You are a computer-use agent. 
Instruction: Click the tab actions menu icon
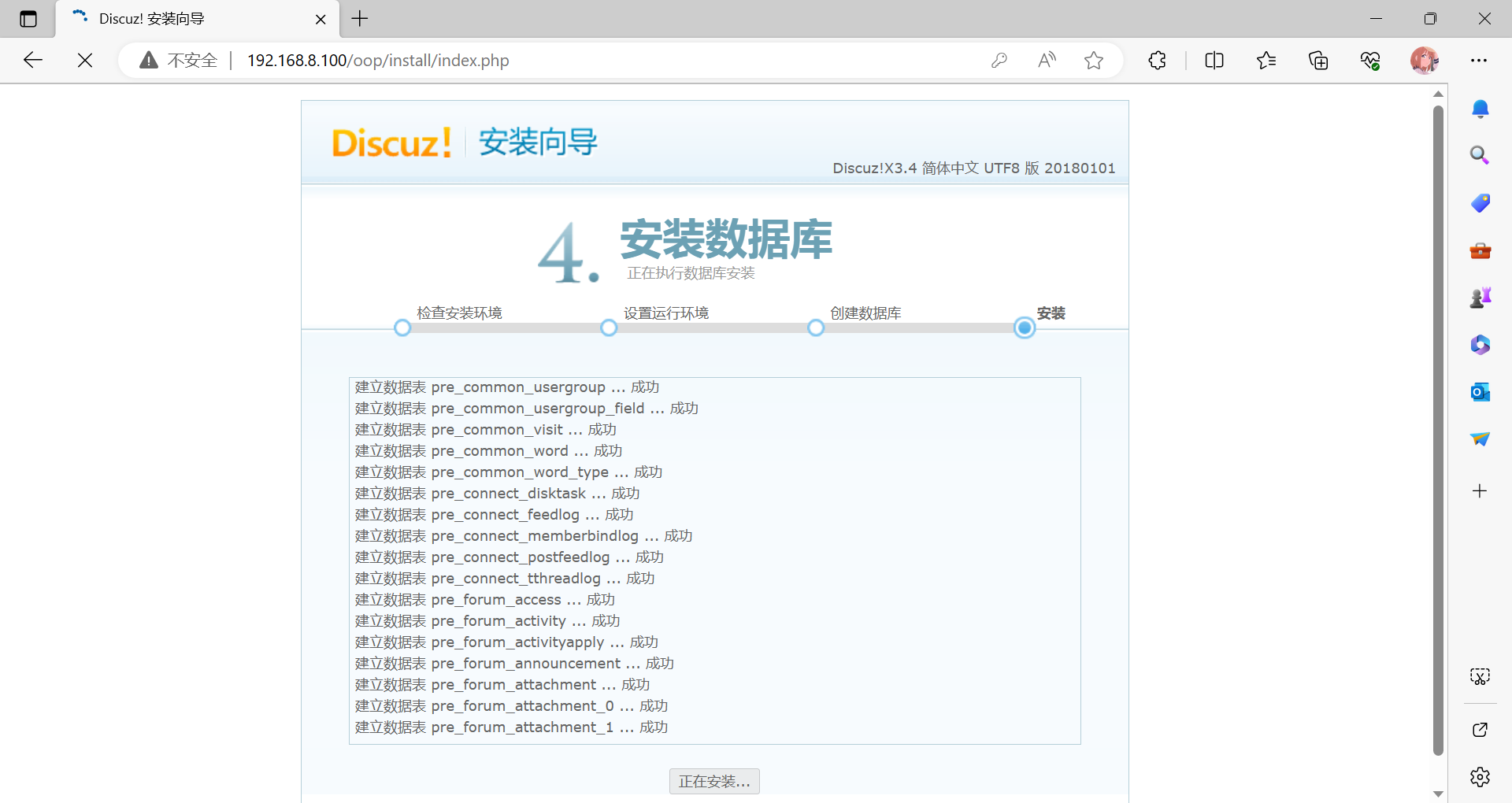pyautogui.click(x=28, y=19)
